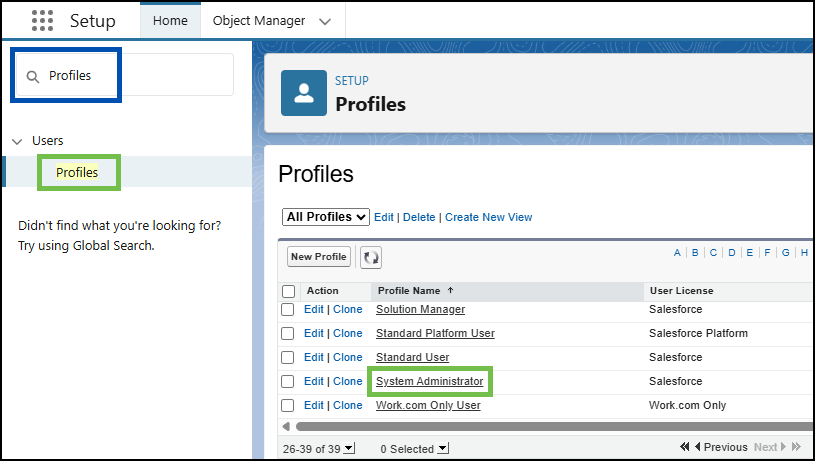Tick the System Administrator row checkbox
The width and height of the screenshot is (815, 461).
point(287,381)
